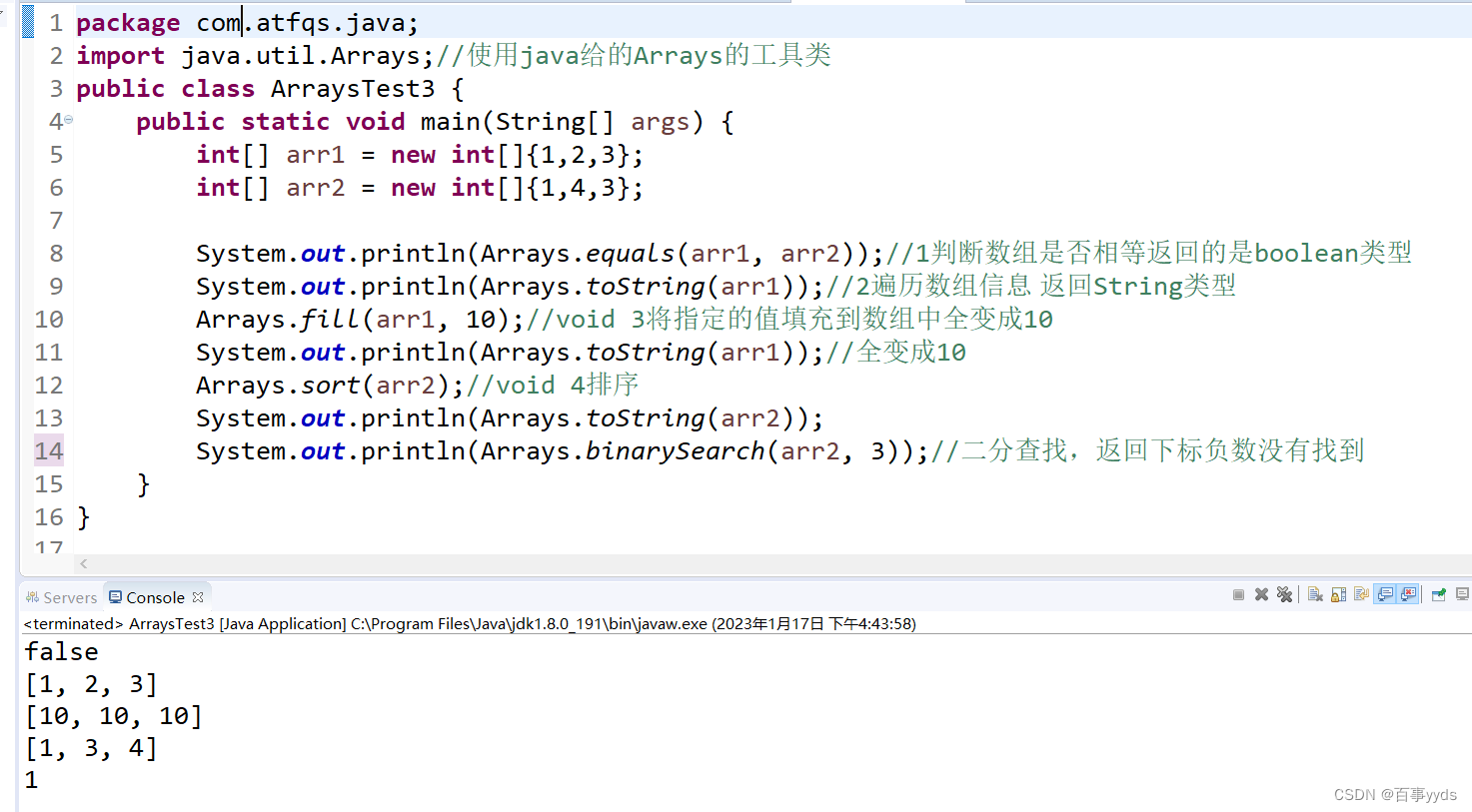Screen dimensions: 1472x812
Task: Click the sliders icon on the Servers tab
Action: pyautogui.click(x=32, y=596)
